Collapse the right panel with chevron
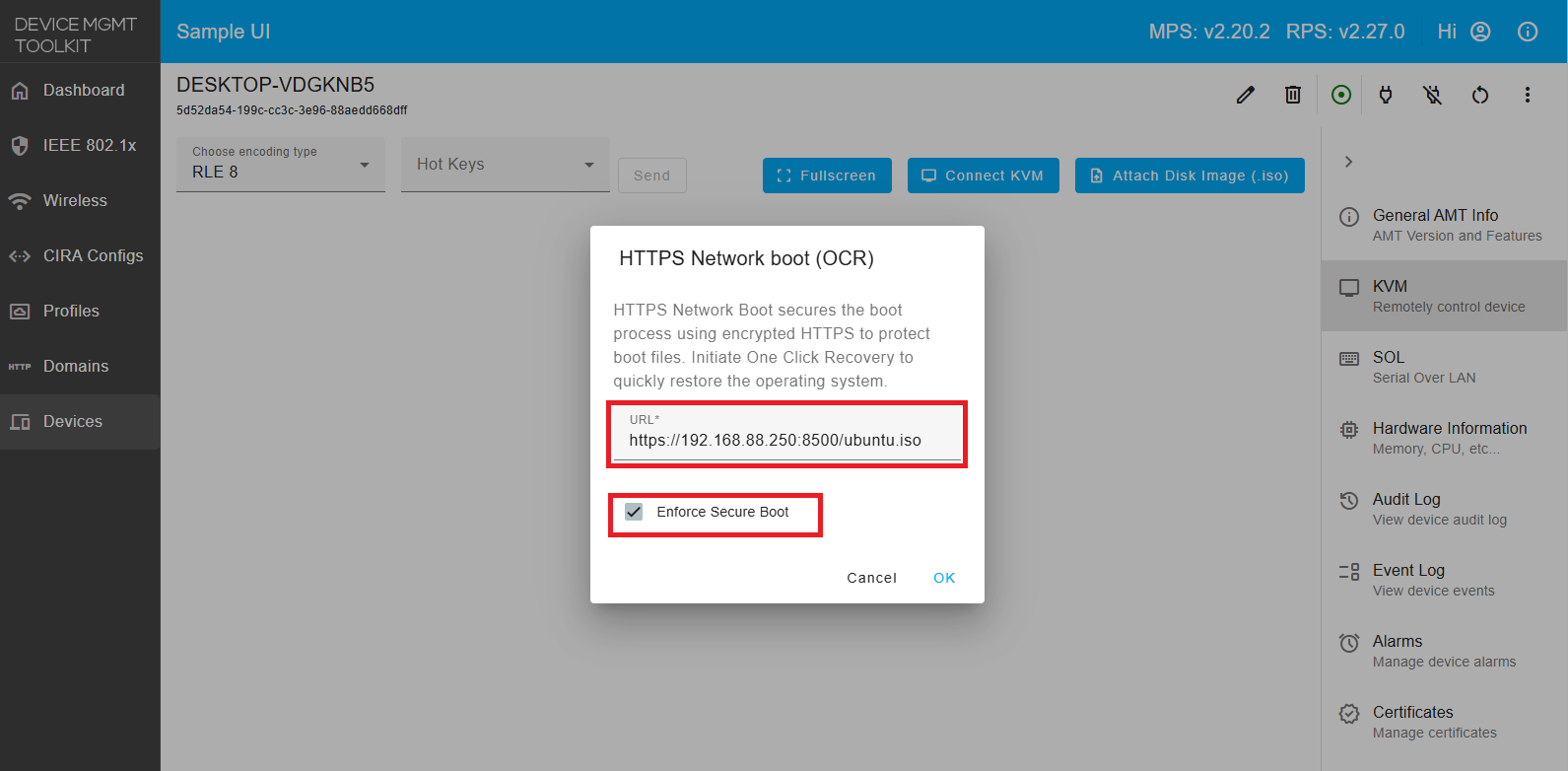Screen dimensions: 1568x771 tap(1348, 162)
